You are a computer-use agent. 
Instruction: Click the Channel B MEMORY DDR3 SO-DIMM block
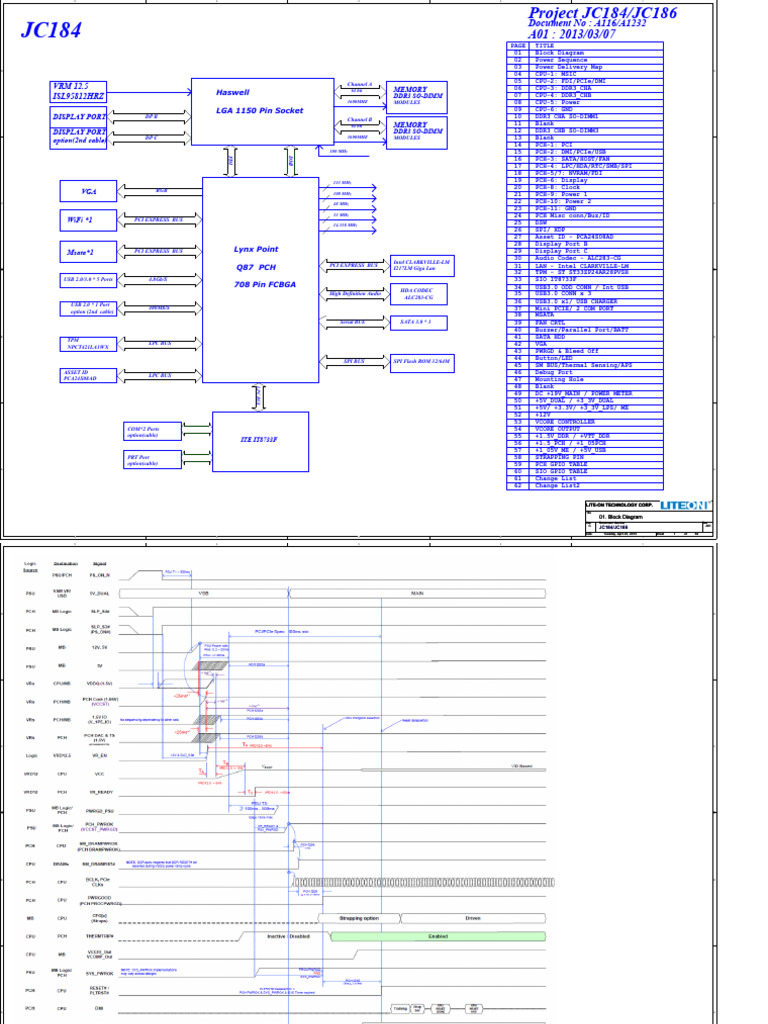pyautogui.click(x=417, y=133)
